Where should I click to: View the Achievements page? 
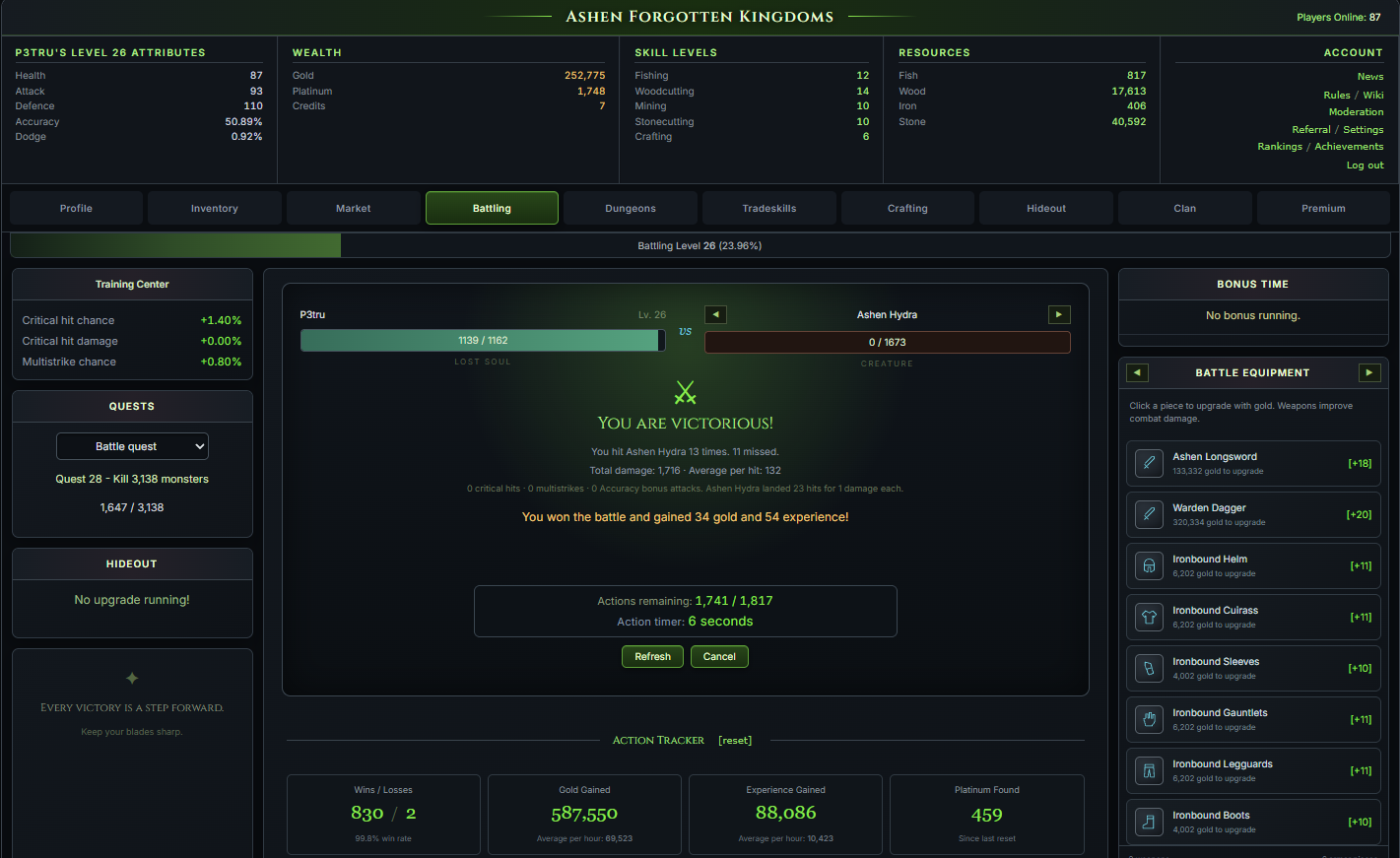coord(1349,146)
